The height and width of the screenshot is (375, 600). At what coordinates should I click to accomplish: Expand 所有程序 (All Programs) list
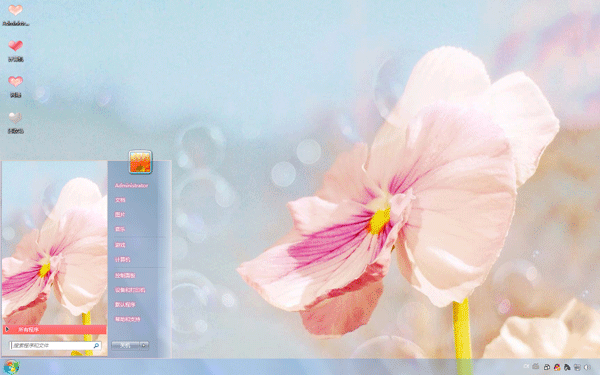(x=54, y=329)
